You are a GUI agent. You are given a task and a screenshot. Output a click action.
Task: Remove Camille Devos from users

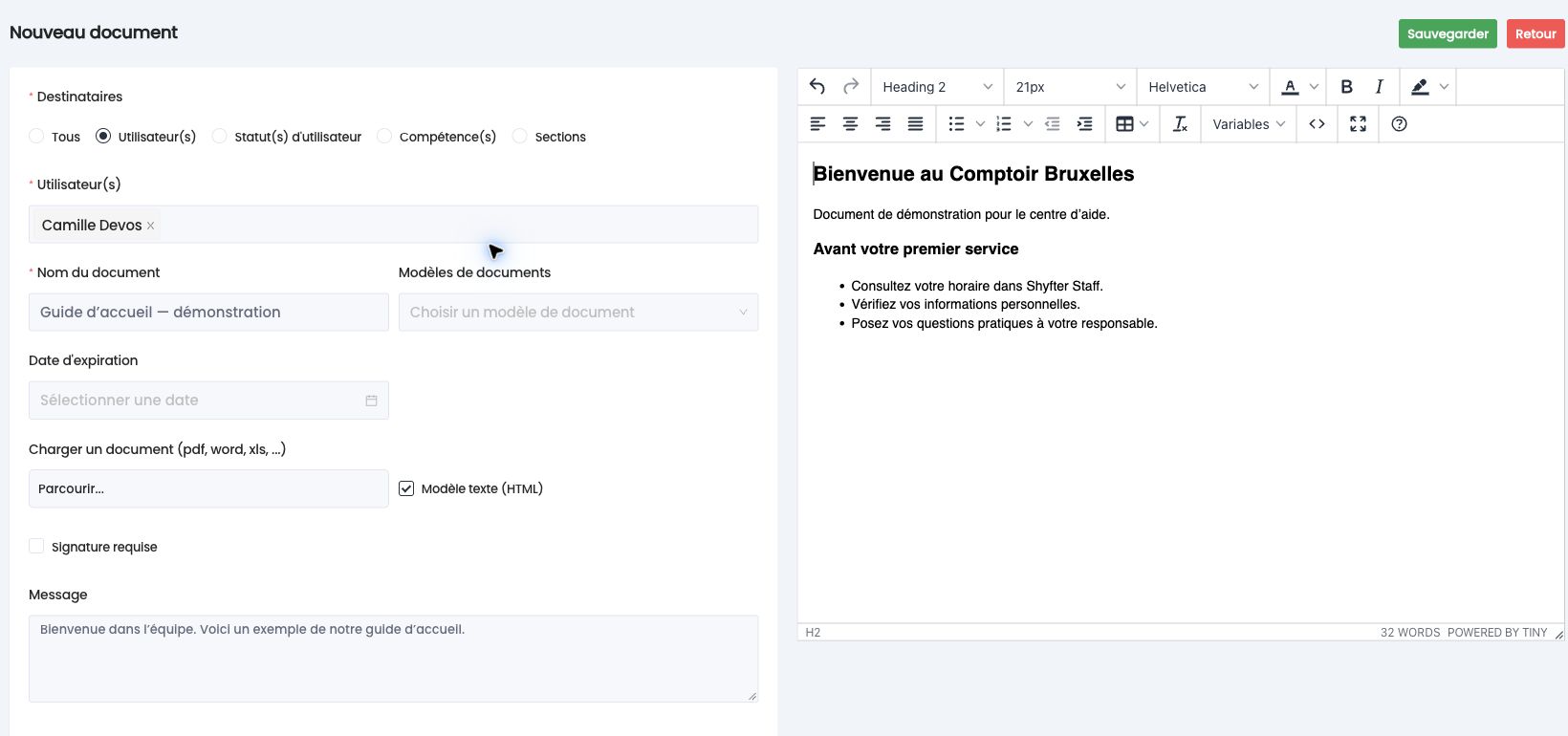click(x=150, y=226)
